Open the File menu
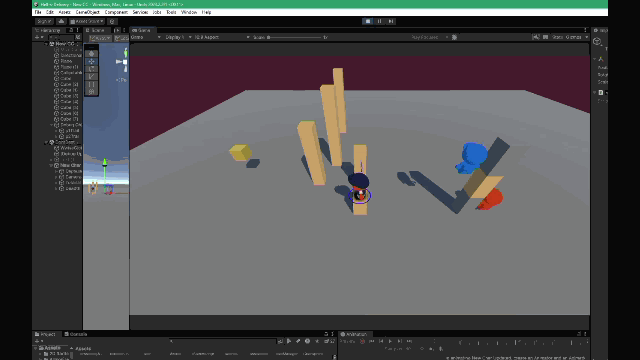This screenshot has width=640, height=360. (x=38, y=12)
